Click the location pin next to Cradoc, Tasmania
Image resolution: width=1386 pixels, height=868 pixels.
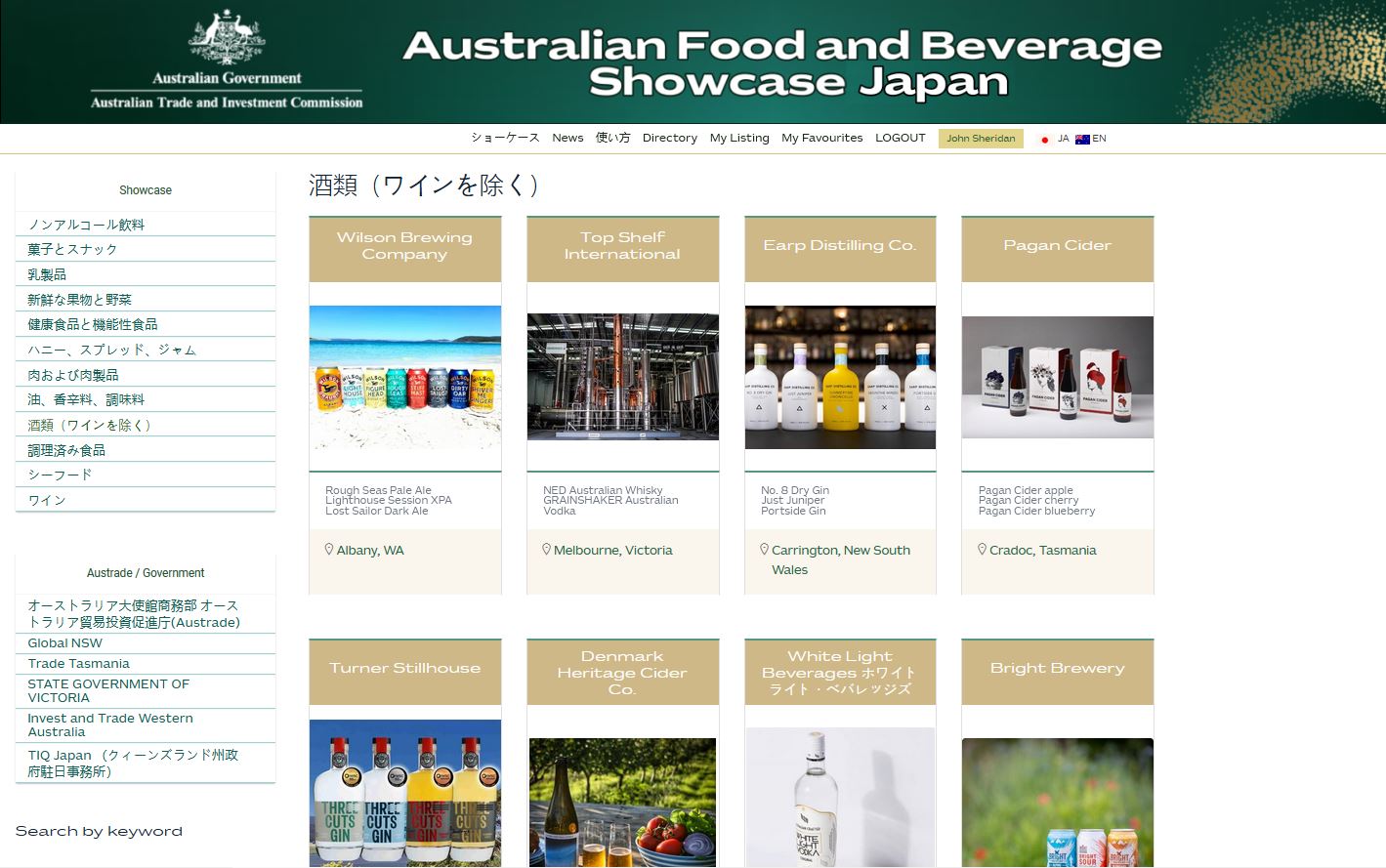[982, 550]
